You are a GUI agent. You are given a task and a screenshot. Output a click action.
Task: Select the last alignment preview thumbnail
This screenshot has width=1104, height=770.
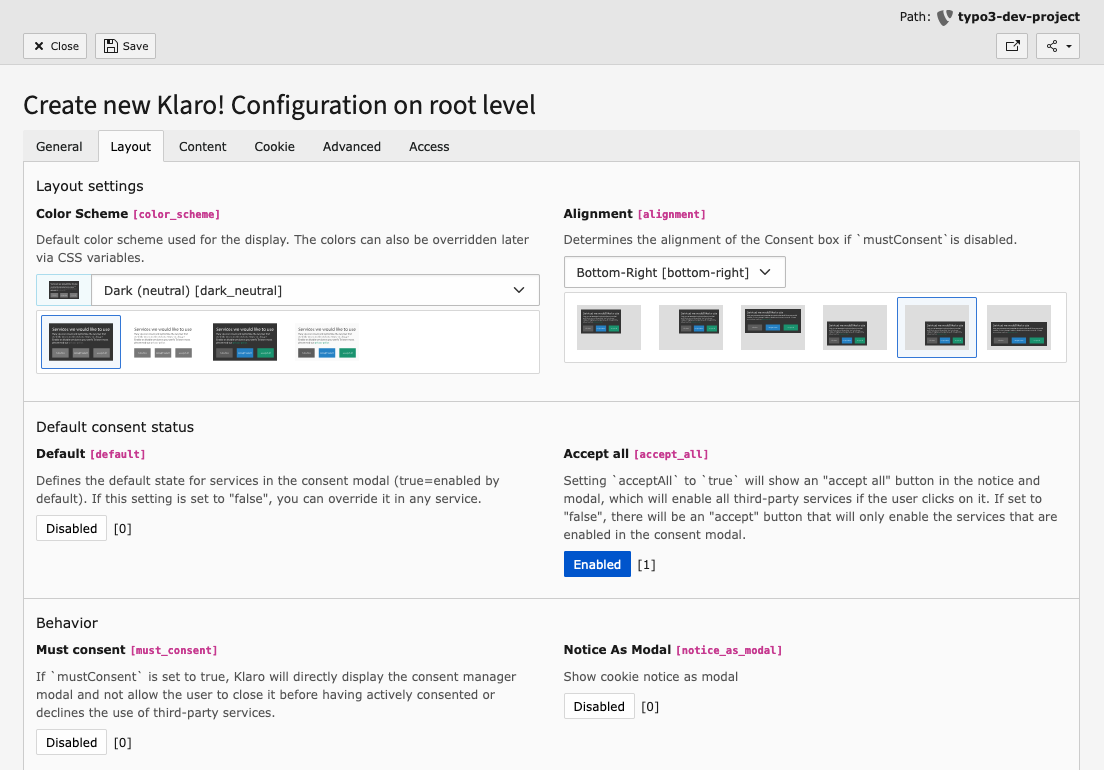click(1019, 327)
